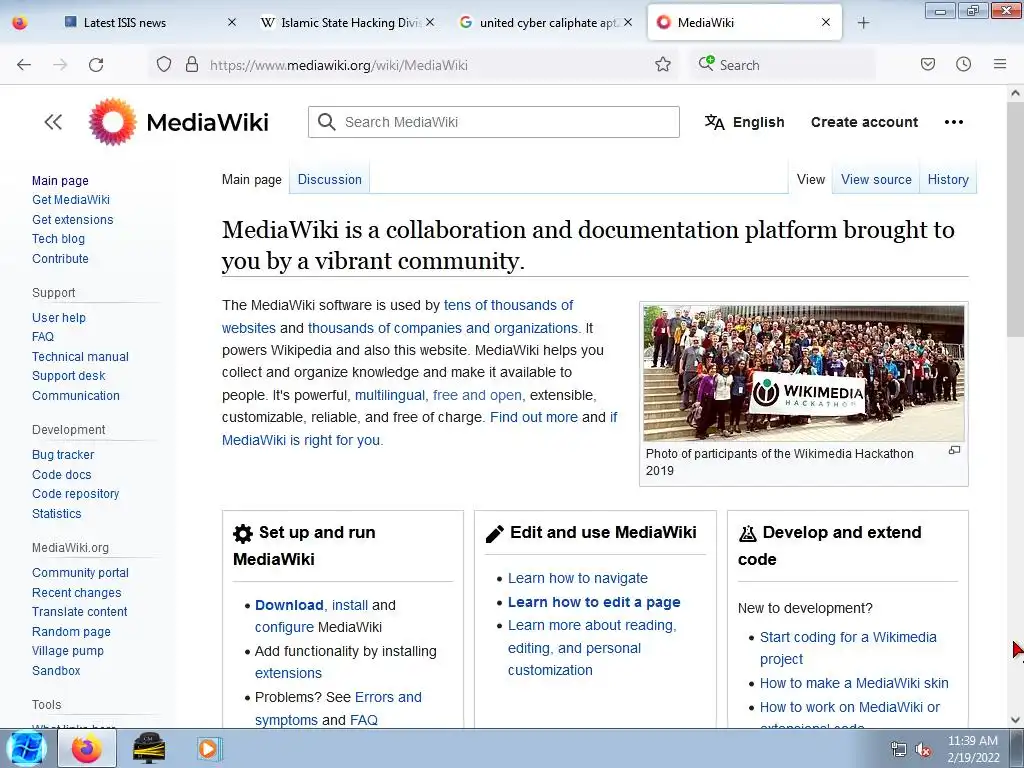
Task: Open the Support desk link
Action: pyautogui.click(x=69, y=376)
